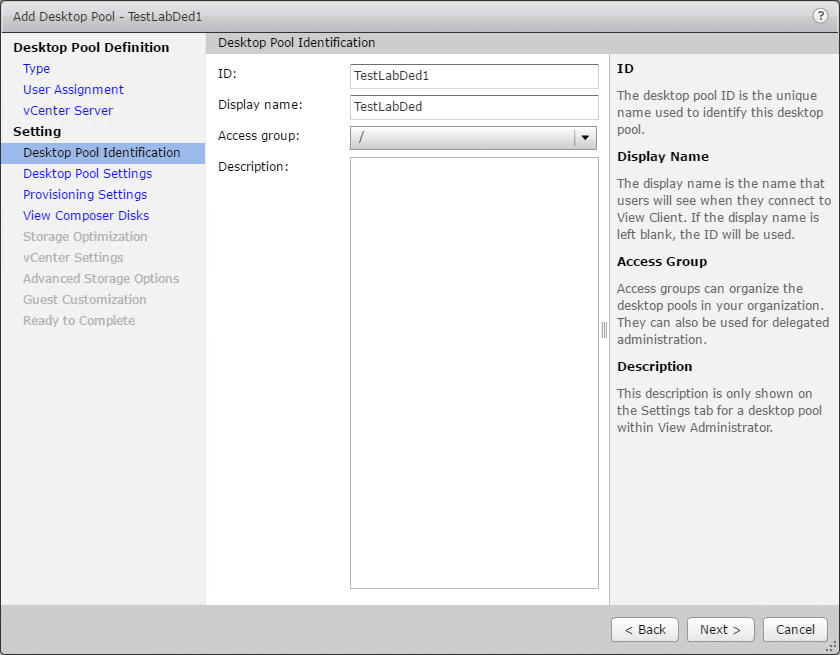Click the Back button
This screenshot has height=655, width=840.
(x=645, y=630)
